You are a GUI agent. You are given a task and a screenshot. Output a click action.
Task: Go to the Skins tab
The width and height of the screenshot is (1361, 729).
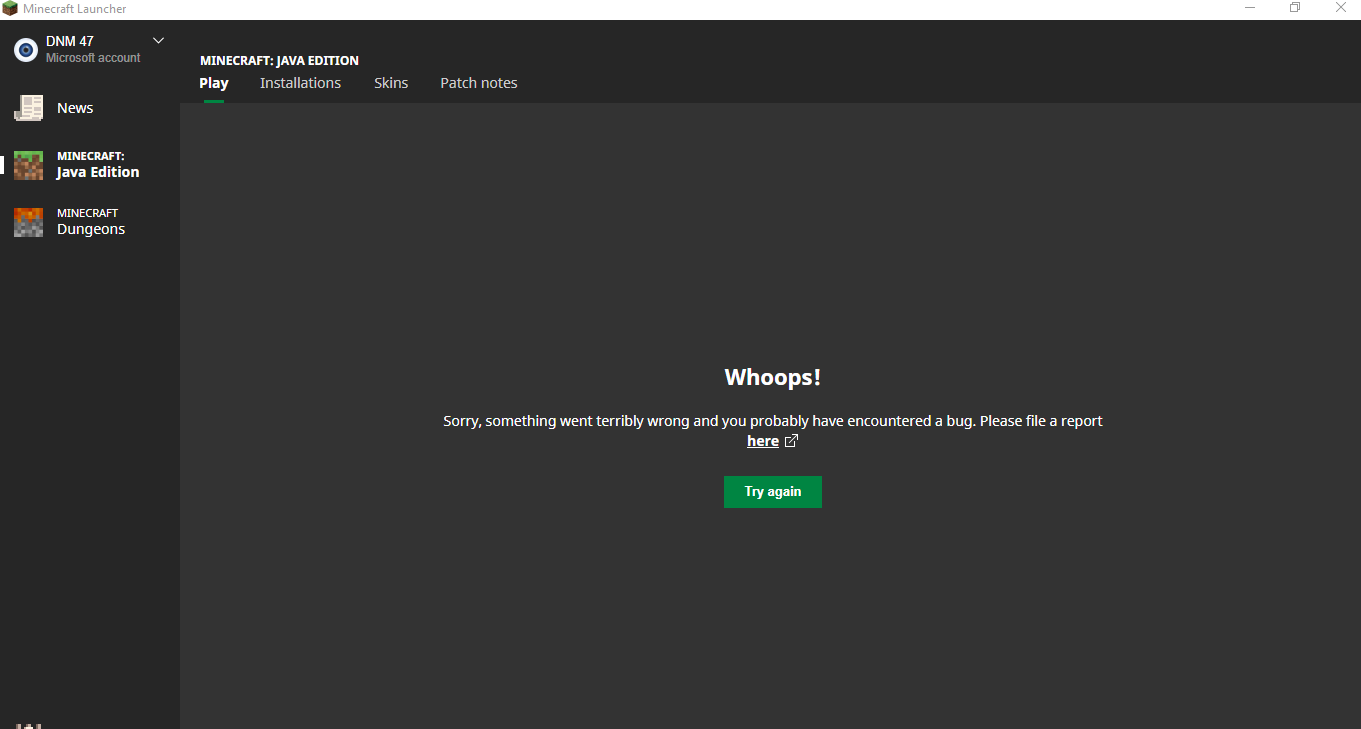391,83
